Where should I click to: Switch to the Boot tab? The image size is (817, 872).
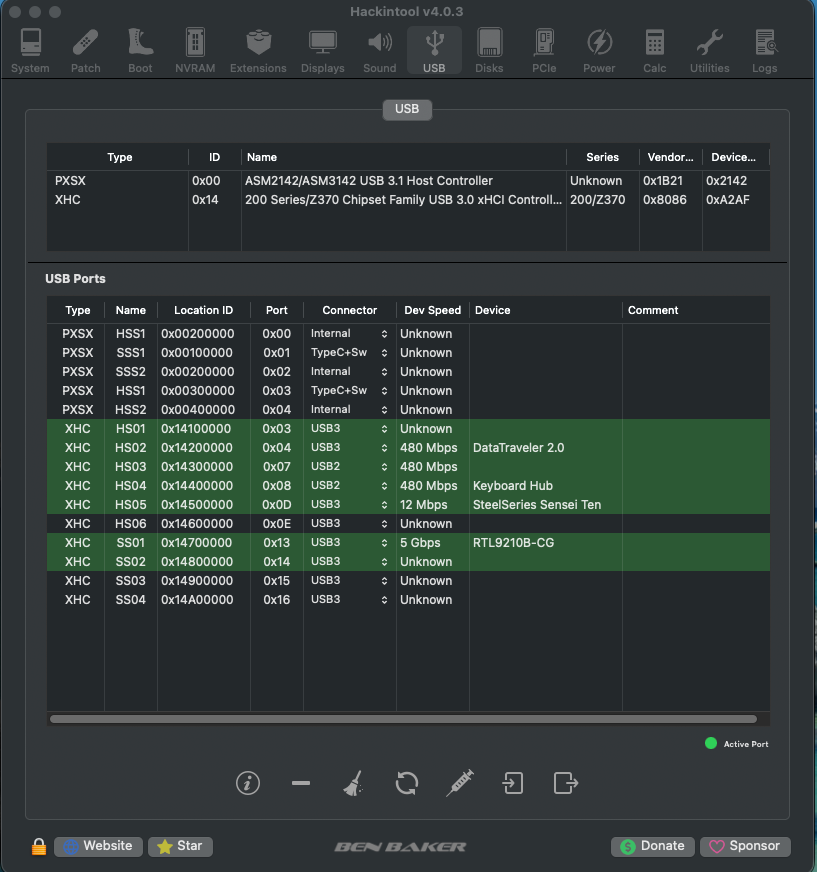point(140,51)
